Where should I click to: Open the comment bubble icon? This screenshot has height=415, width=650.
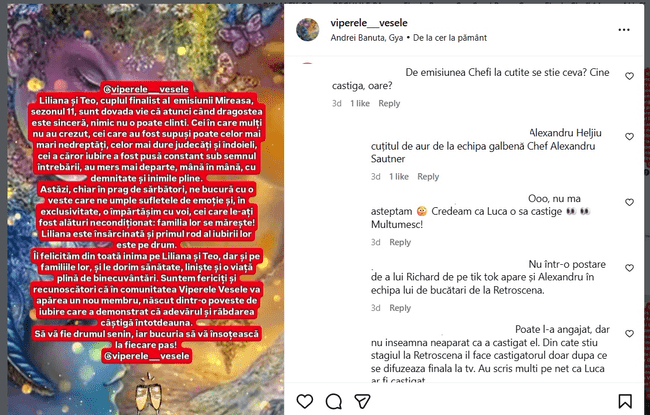click(334, 401)
